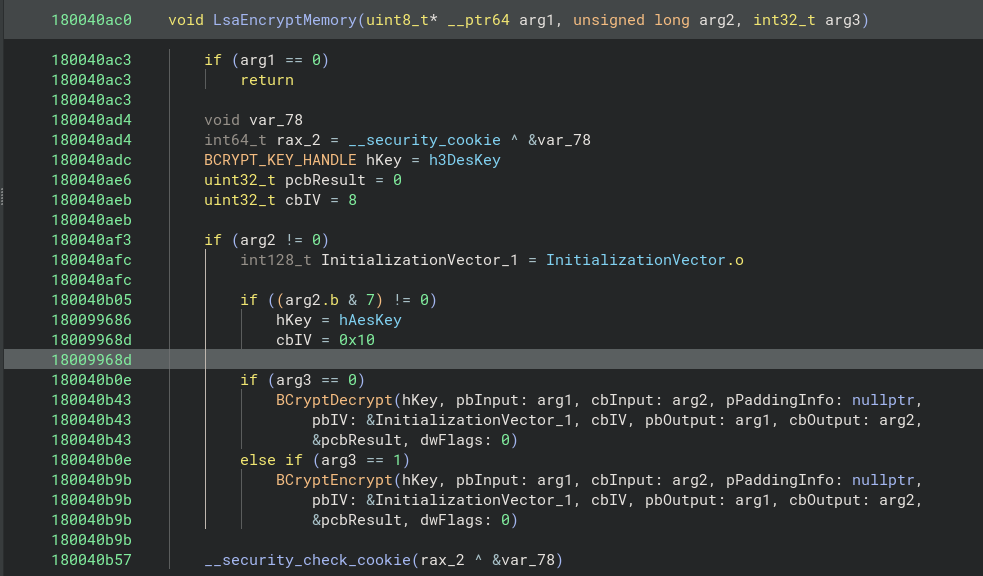Select address 180040b57 in the address column
Image resolution: width=983 pixels, height=576 pixels.
(x=92, y=560)
